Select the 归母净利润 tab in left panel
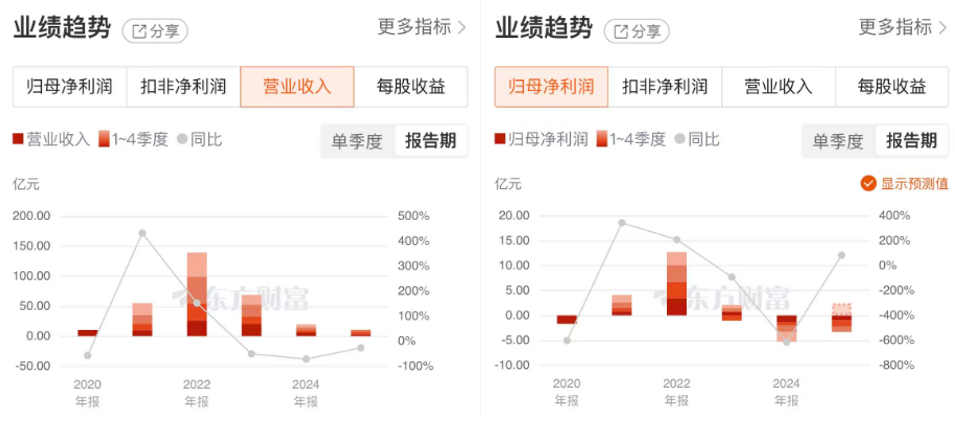This screenshot has width=955, height=422. pos(69,87)
